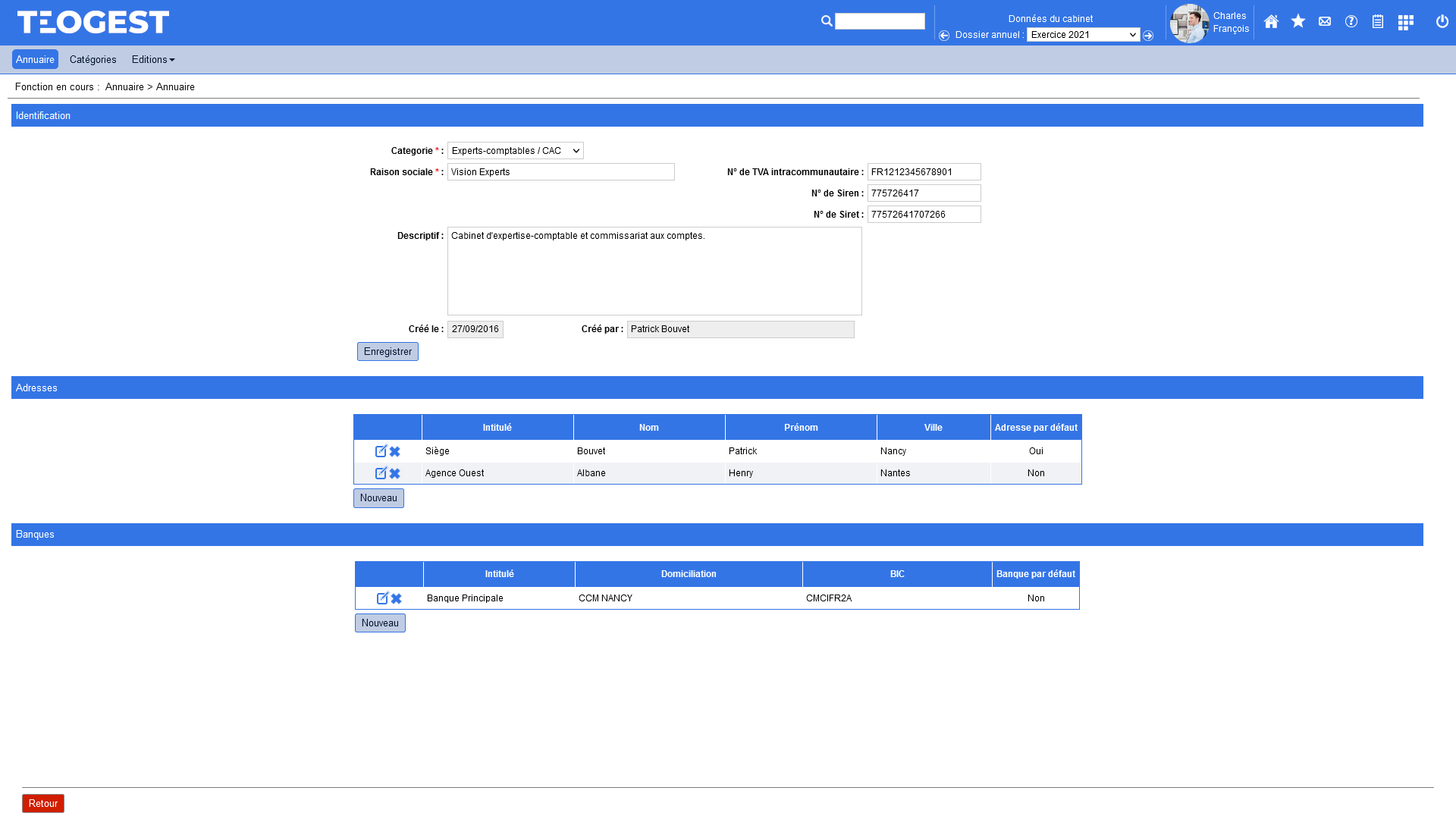Open the Categorie dropdown
The width and height of the screenshot is (1456, 819).
pos(516,151)
